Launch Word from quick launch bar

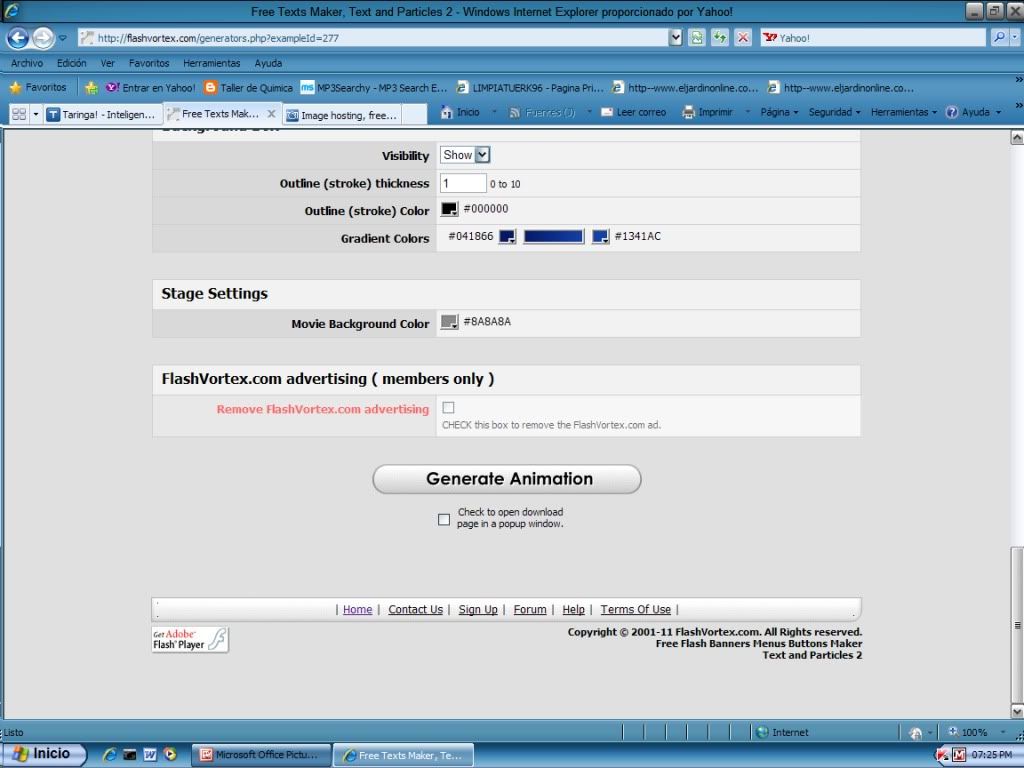(150, 754)
